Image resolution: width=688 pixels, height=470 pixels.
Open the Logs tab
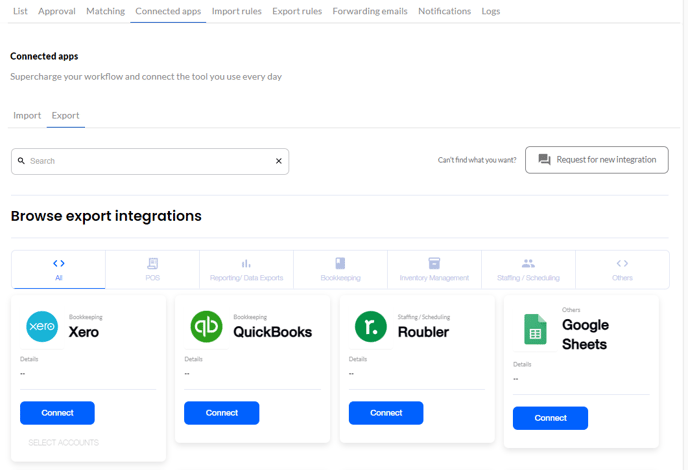click(491, 11)
